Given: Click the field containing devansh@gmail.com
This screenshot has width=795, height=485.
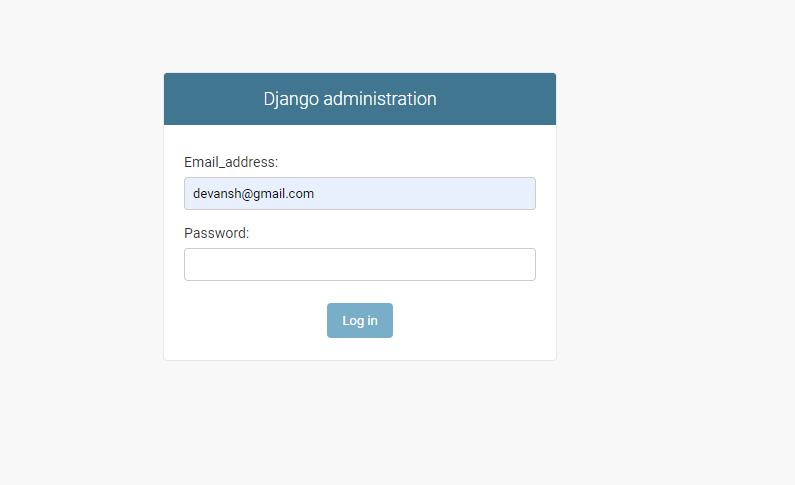Looking at the screenshot, I should pyautogui.click(x=359, y=194).
